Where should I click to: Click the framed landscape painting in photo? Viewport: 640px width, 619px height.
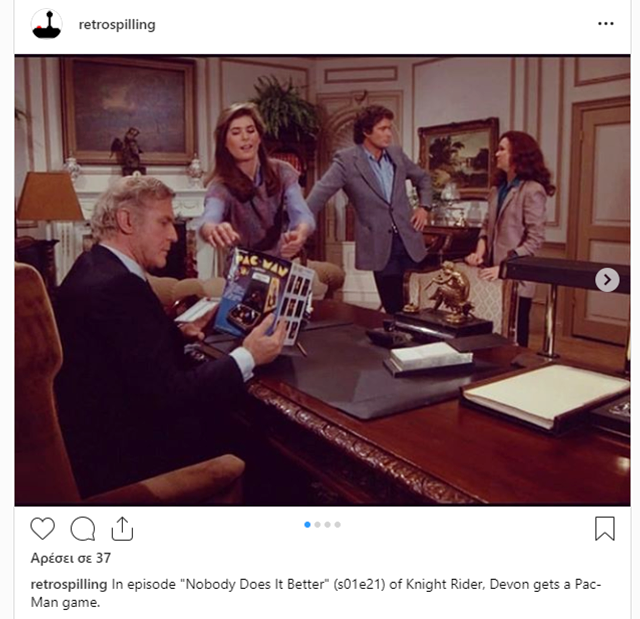click(458, 157)
